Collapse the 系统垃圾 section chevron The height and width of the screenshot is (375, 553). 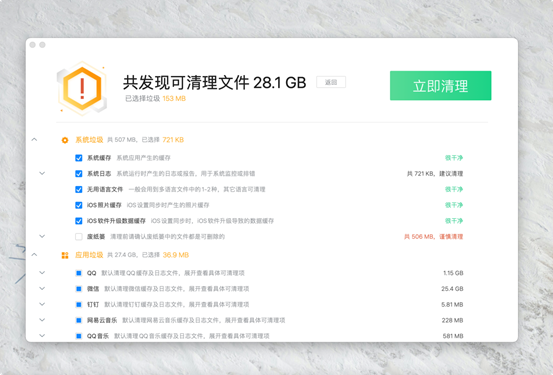(34, 140)
